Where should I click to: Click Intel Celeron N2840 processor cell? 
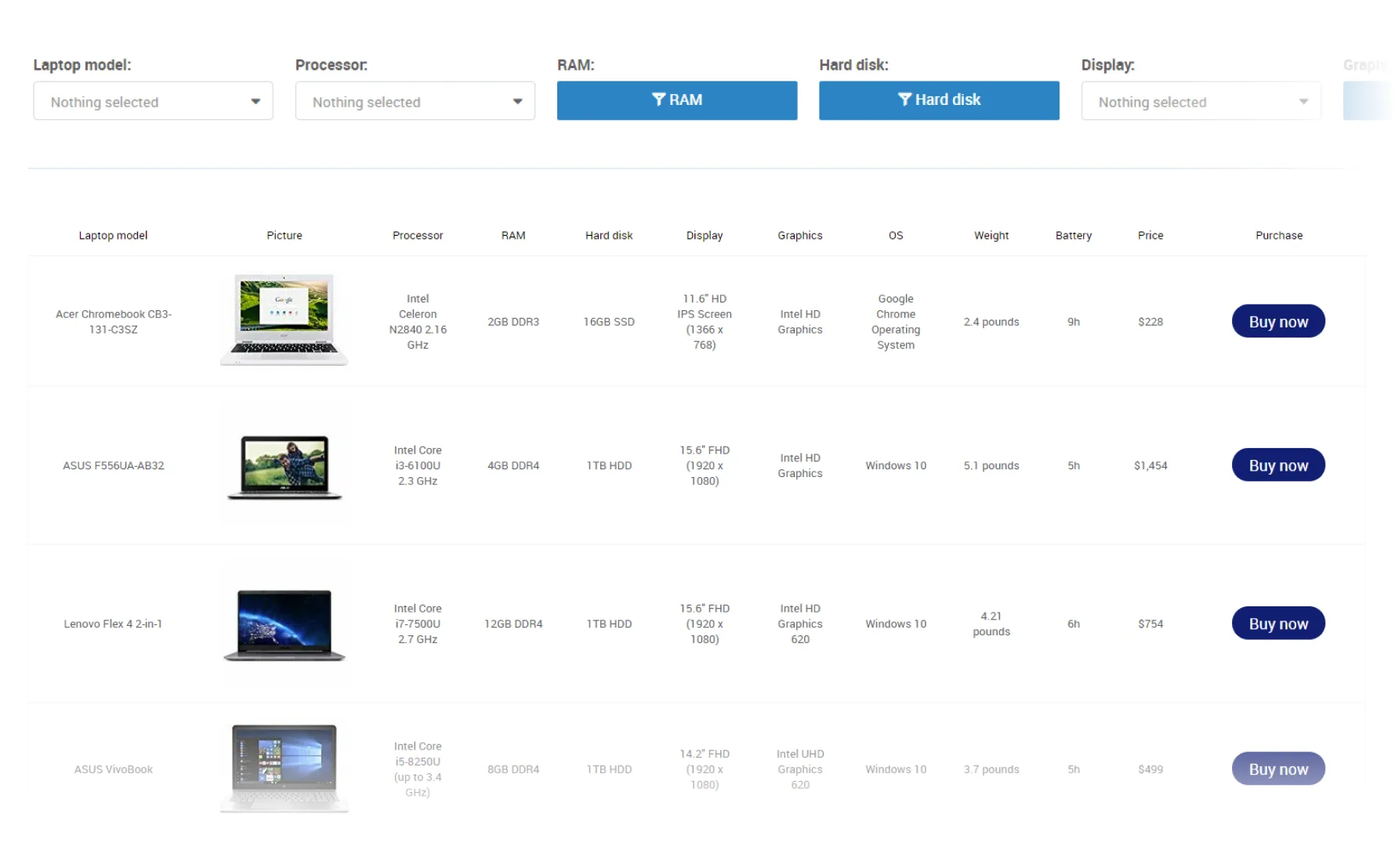[418, 321]
